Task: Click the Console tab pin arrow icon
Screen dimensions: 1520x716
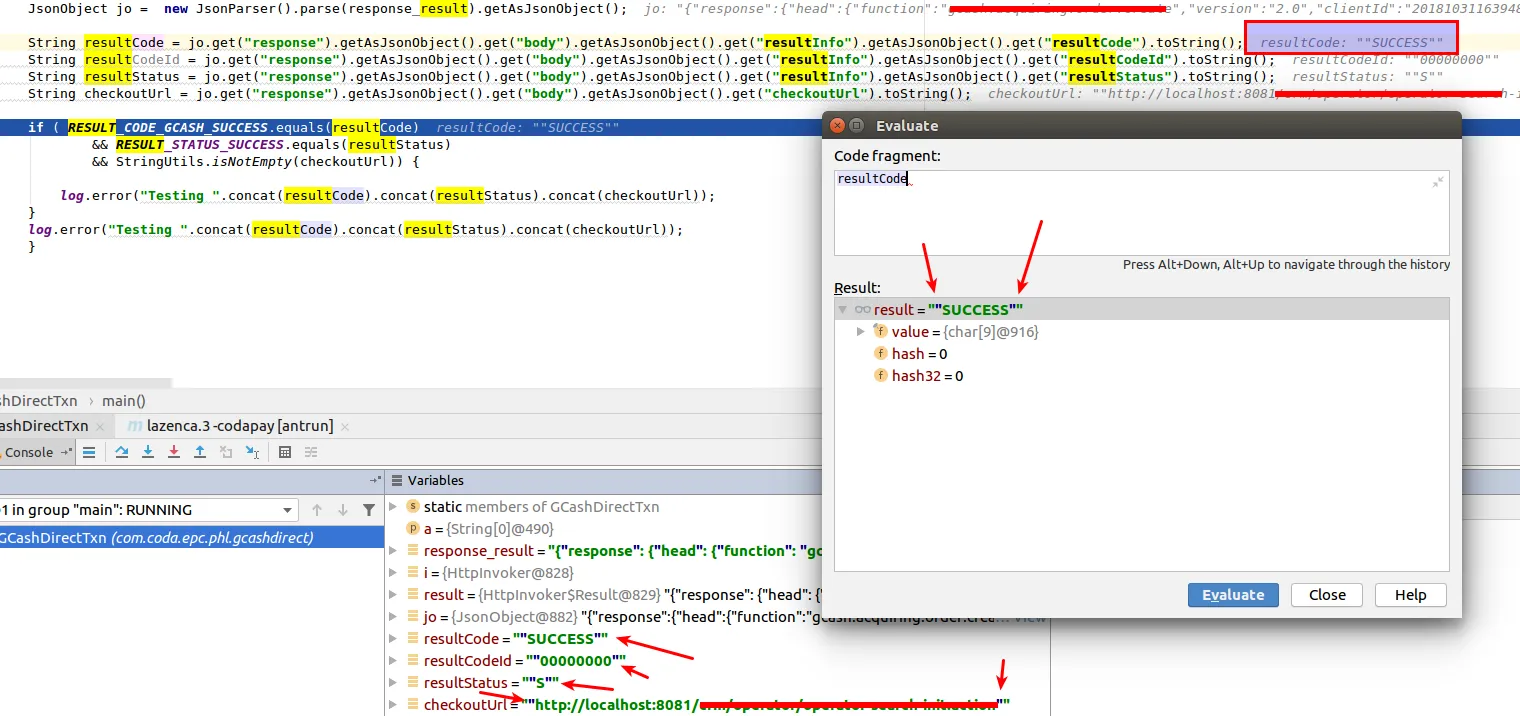Action: (67, 452)
